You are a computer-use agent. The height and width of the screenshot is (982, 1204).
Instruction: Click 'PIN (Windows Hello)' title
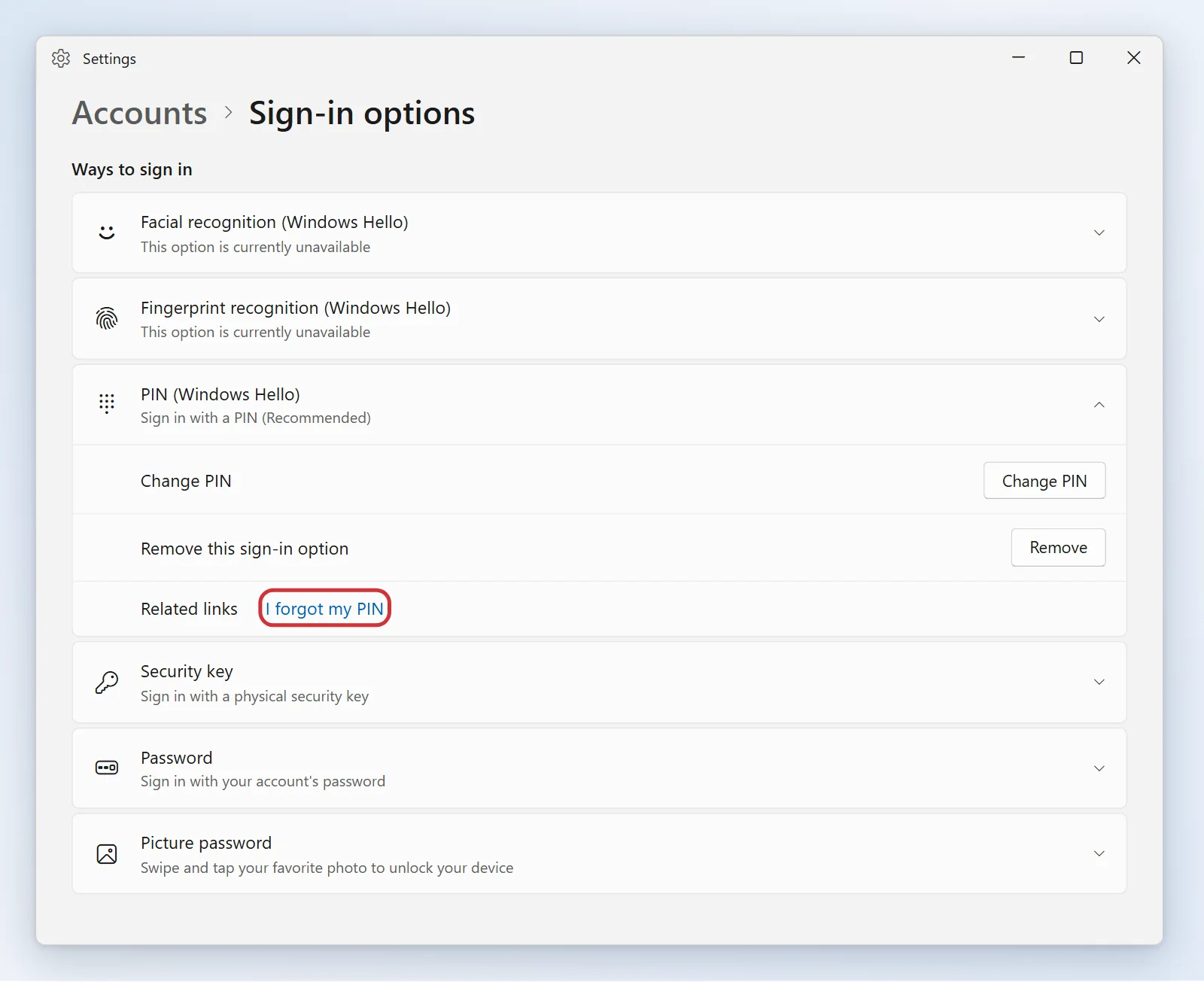click(220, 394)
